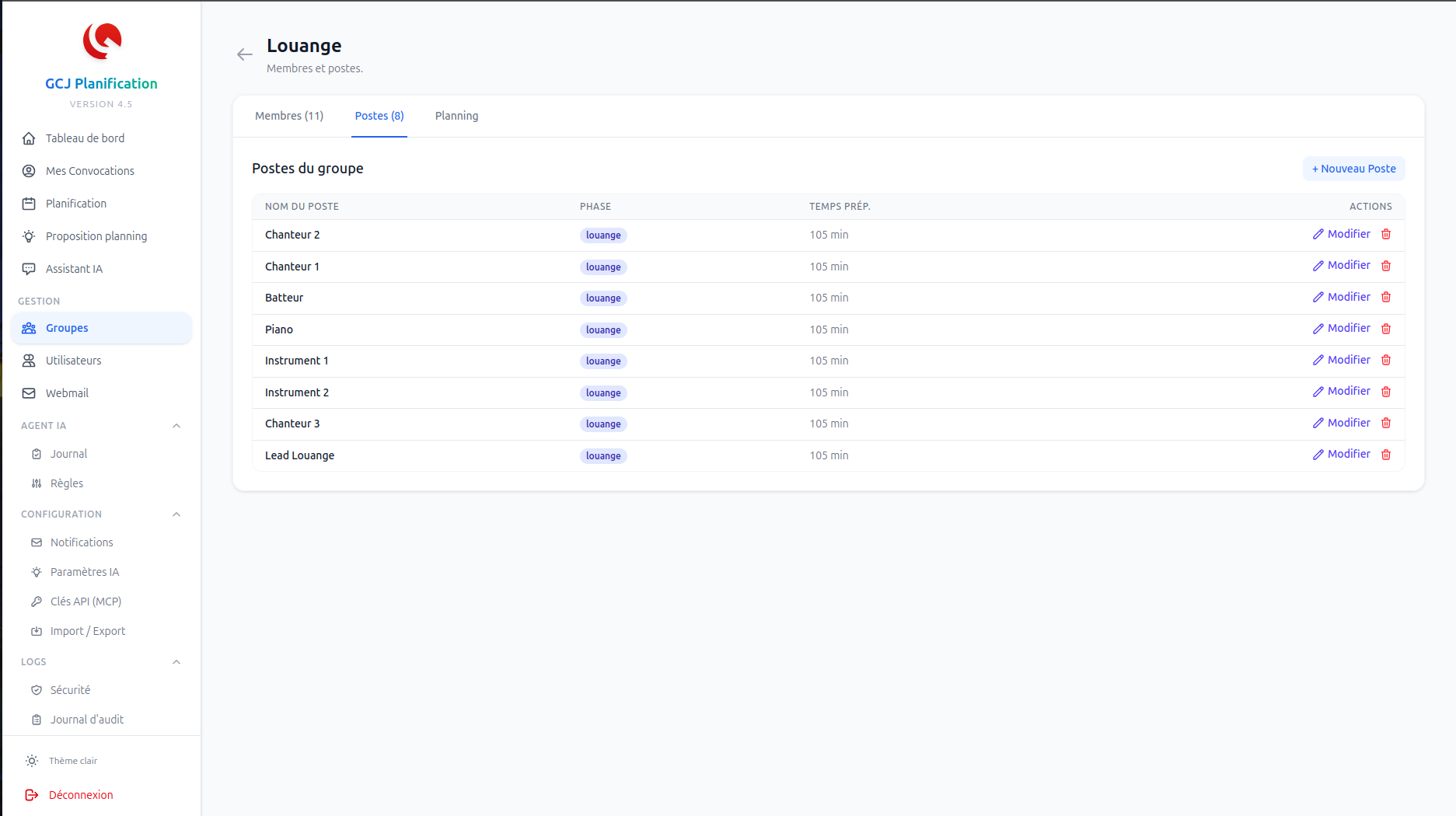Click the GCJ Planification logo
The height and width of the screenshot is (816, 1456).
102,41
